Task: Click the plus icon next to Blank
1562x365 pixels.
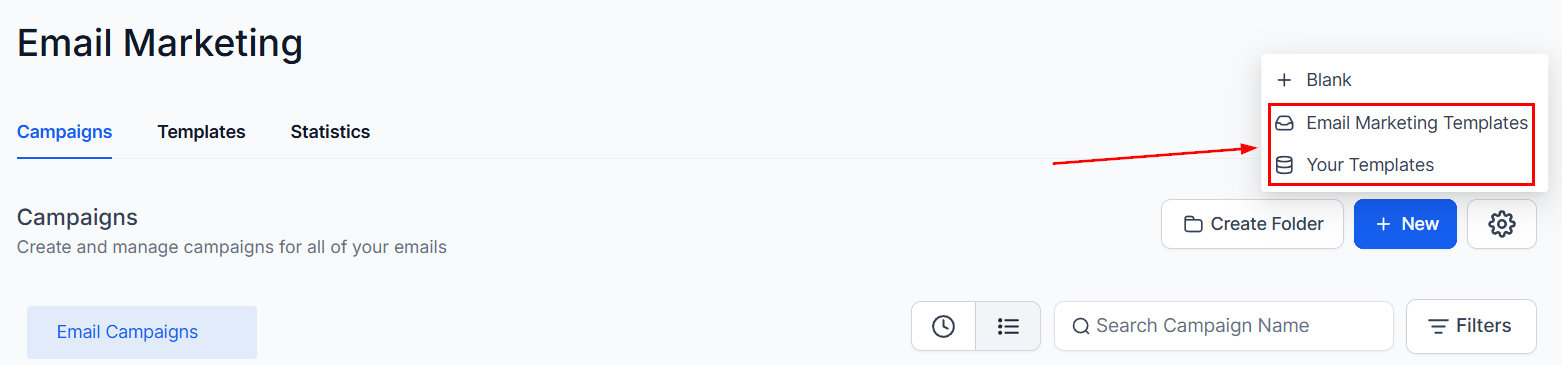Action: (x=1284, y=80)
